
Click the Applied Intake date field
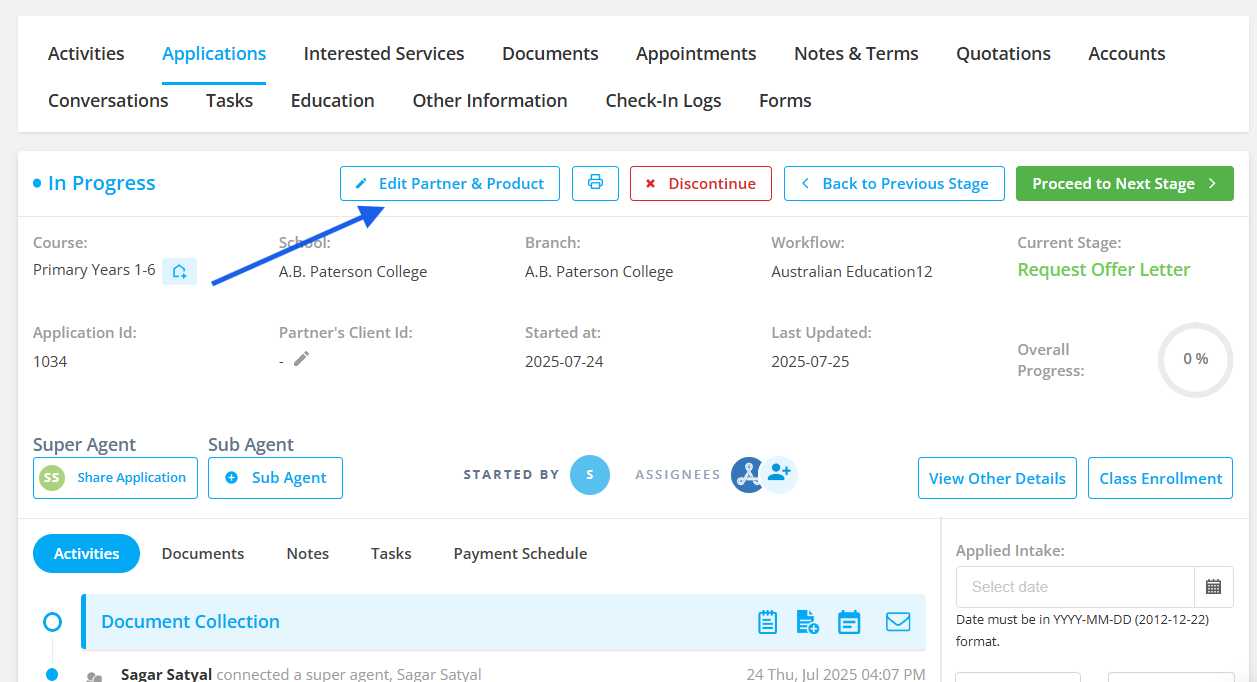tap(1075, 587)
